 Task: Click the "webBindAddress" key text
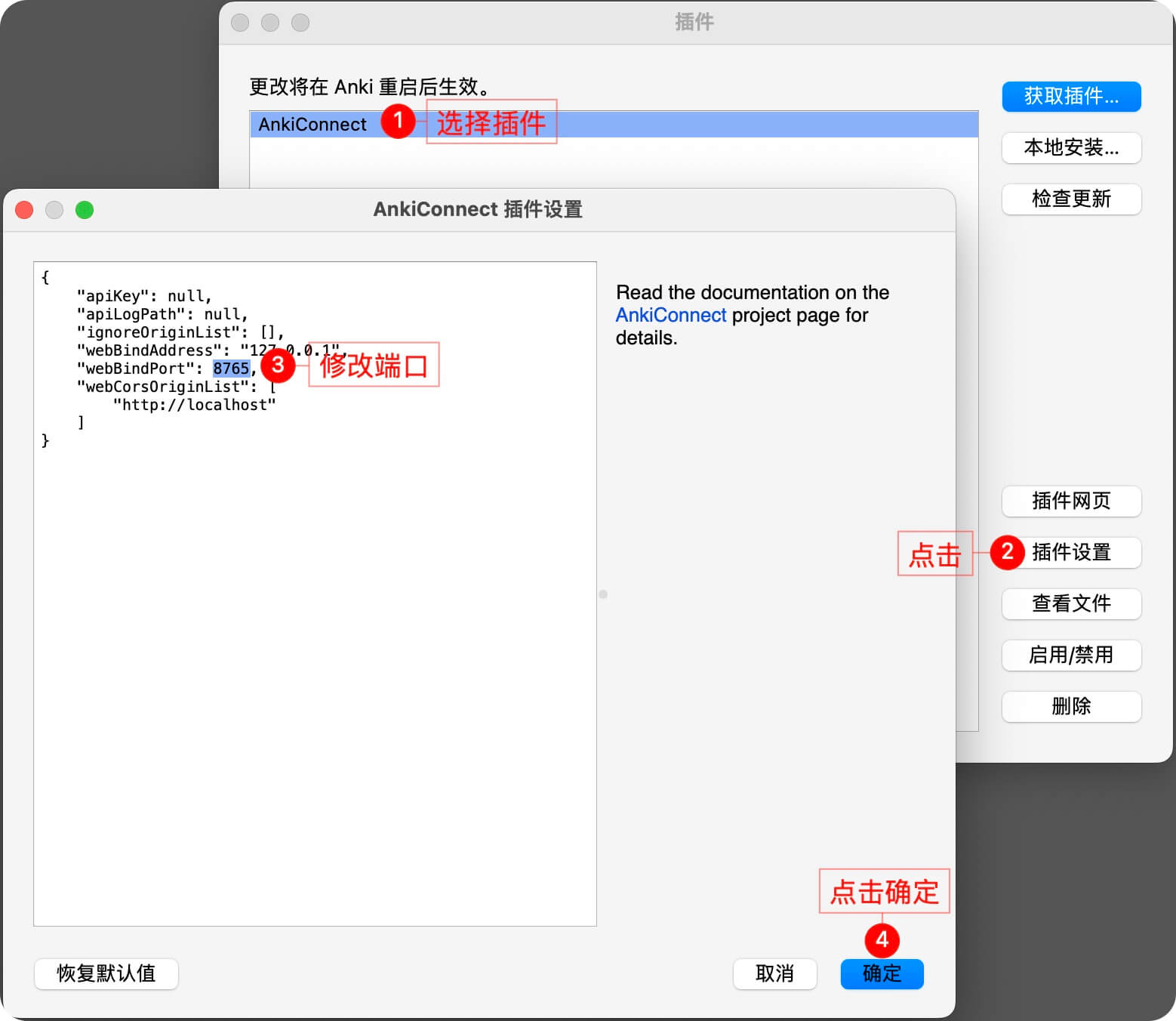click(149, 350)
